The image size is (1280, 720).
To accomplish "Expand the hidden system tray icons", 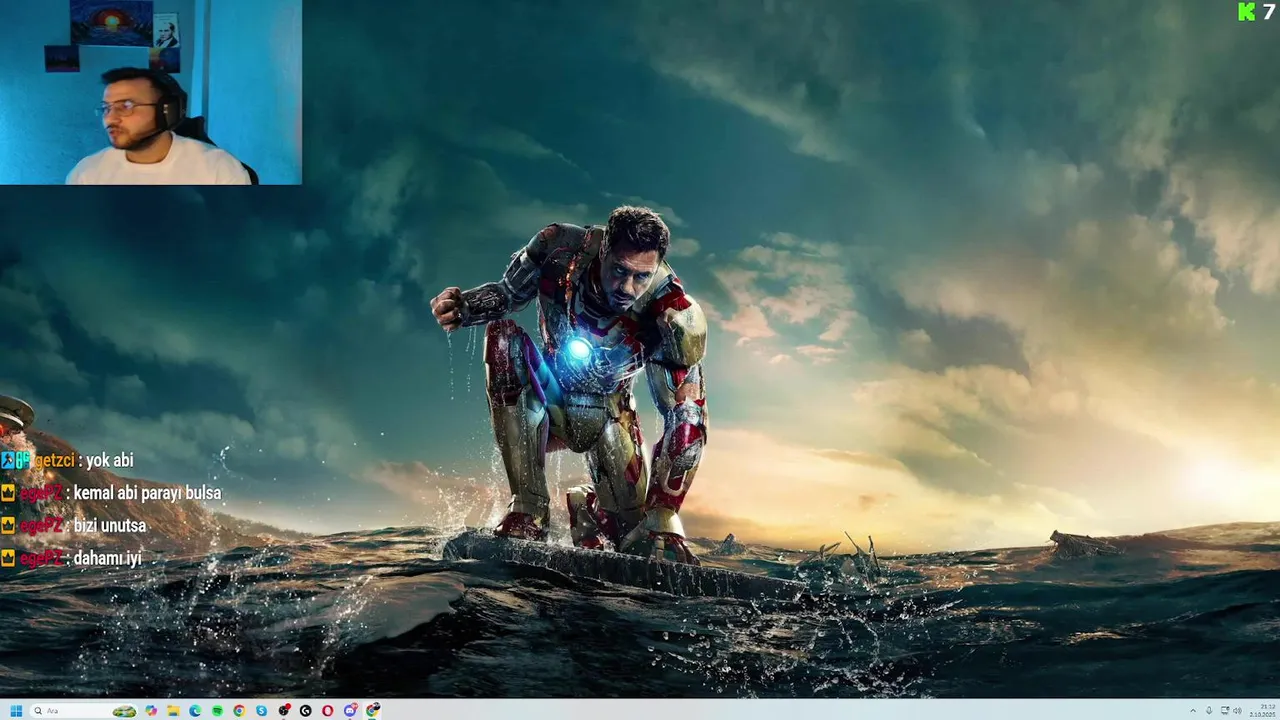I will click(1193, 711).
